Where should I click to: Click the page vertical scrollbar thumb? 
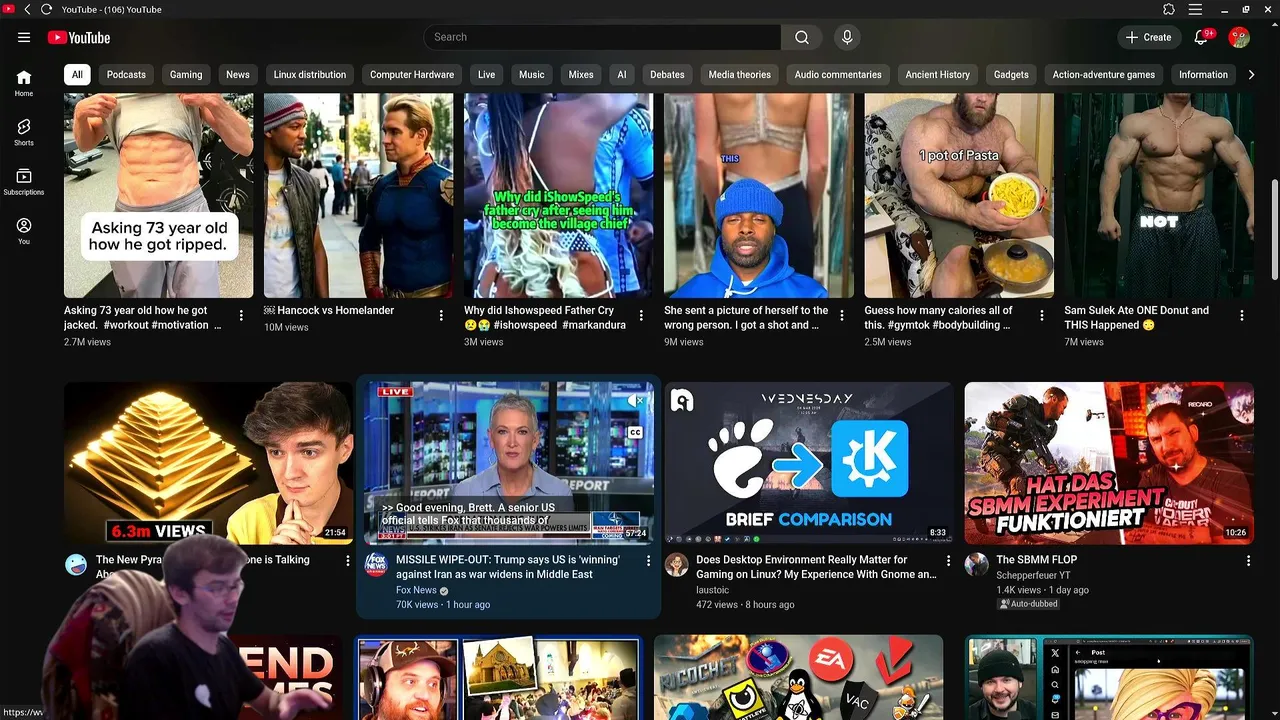(1274, 230)
